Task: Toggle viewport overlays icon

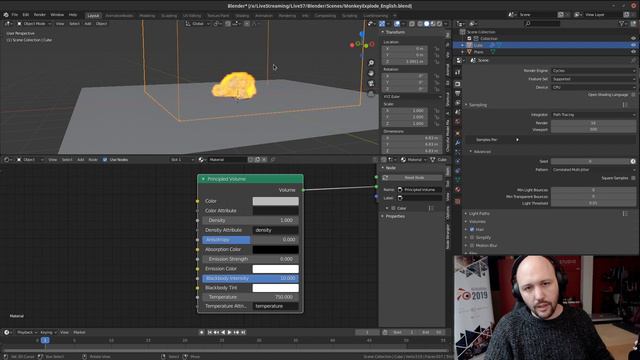Action: pos(397,24)
